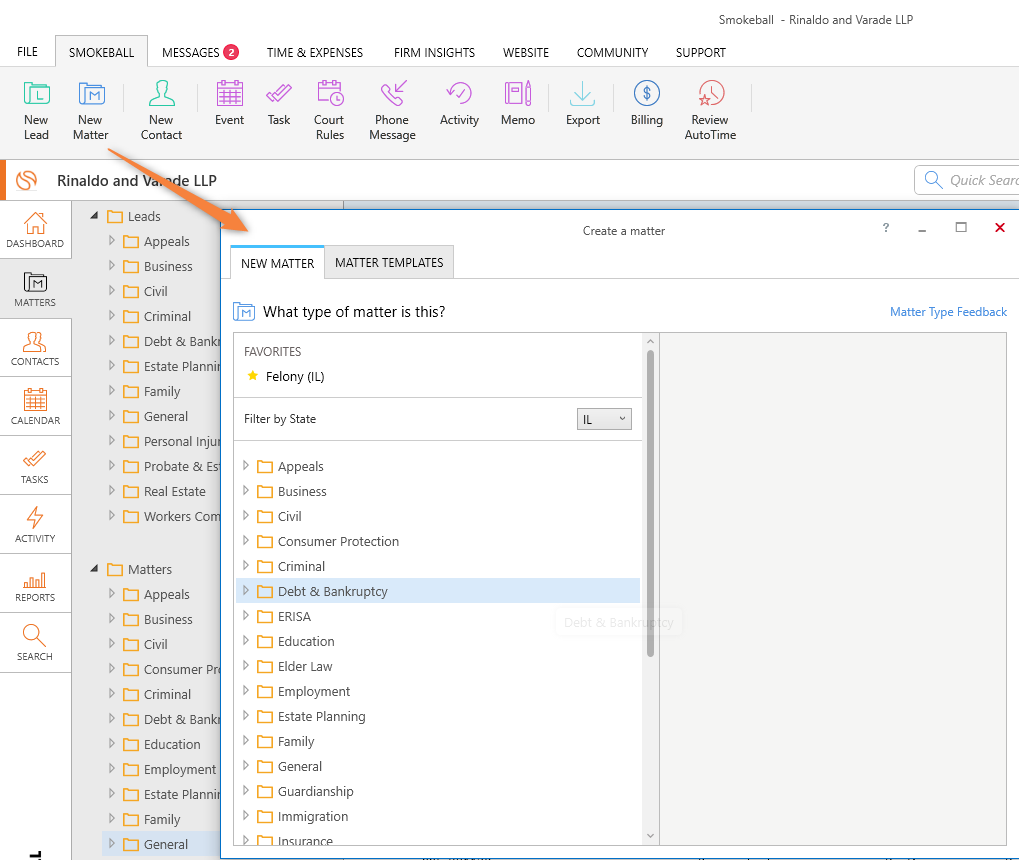Click scroll-down arrow in matter list
Image resolution: width=1019 pixels, height=860 pixels.
click(651, 836)
